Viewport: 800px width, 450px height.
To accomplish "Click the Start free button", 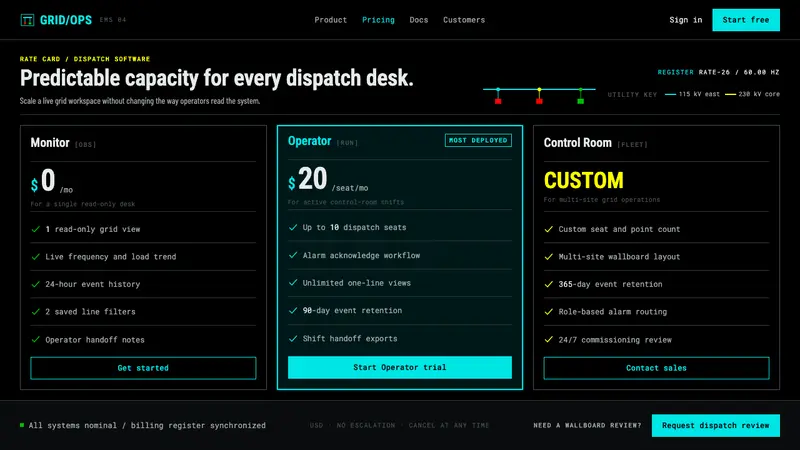I will tap(746, 20).
